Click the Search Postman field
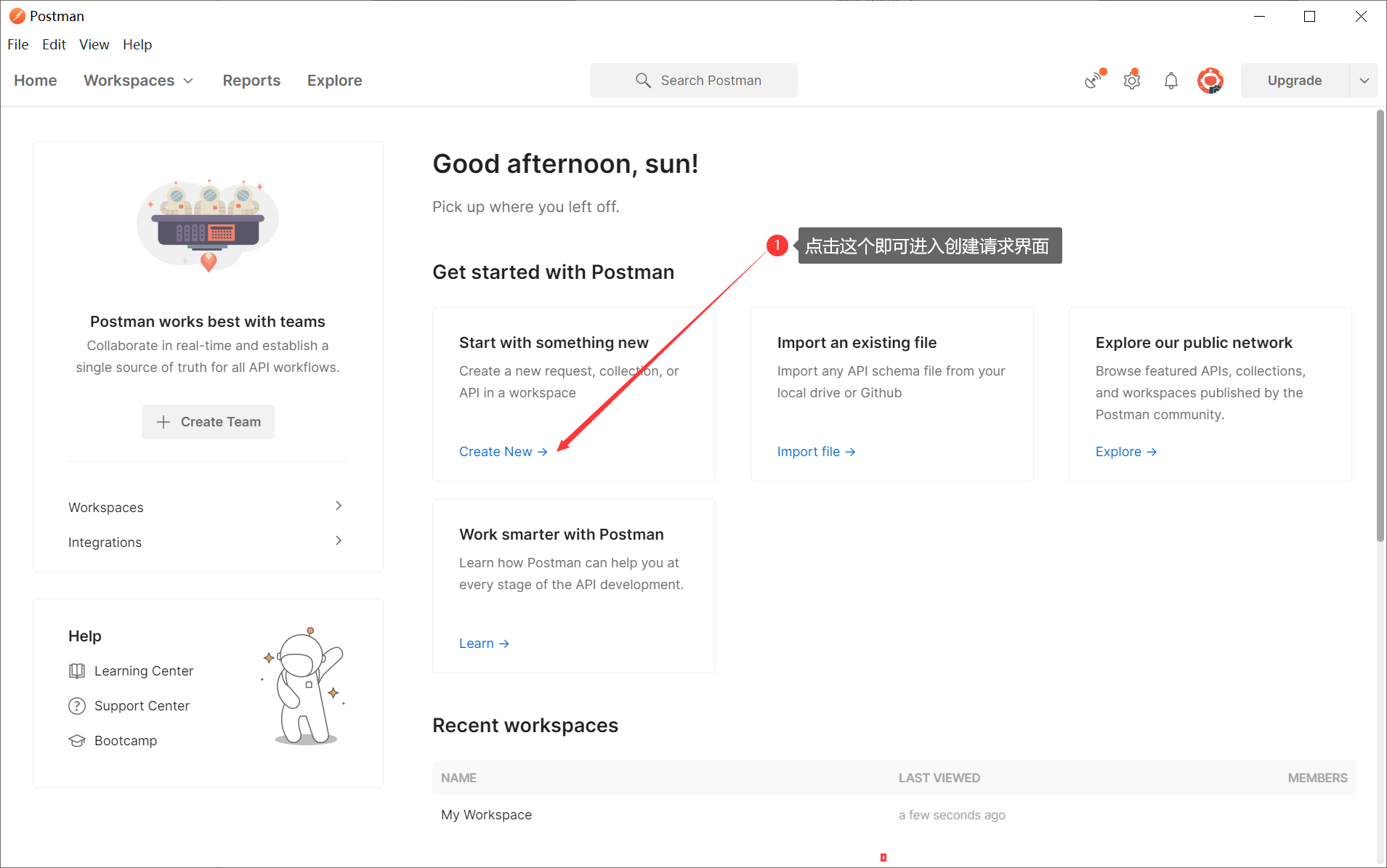This screenshot has height=868, width=1387. pyautogui.click(x=694, y=81)
